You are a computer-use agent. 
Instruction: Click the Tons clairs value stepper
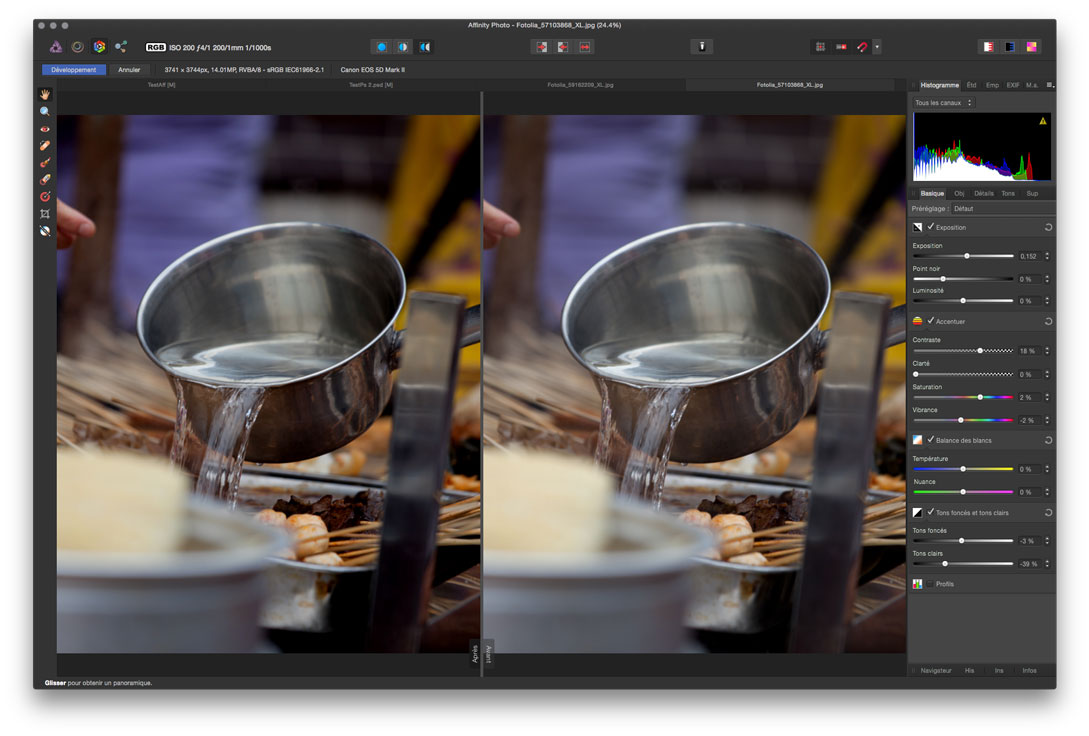pos(1047,564)
